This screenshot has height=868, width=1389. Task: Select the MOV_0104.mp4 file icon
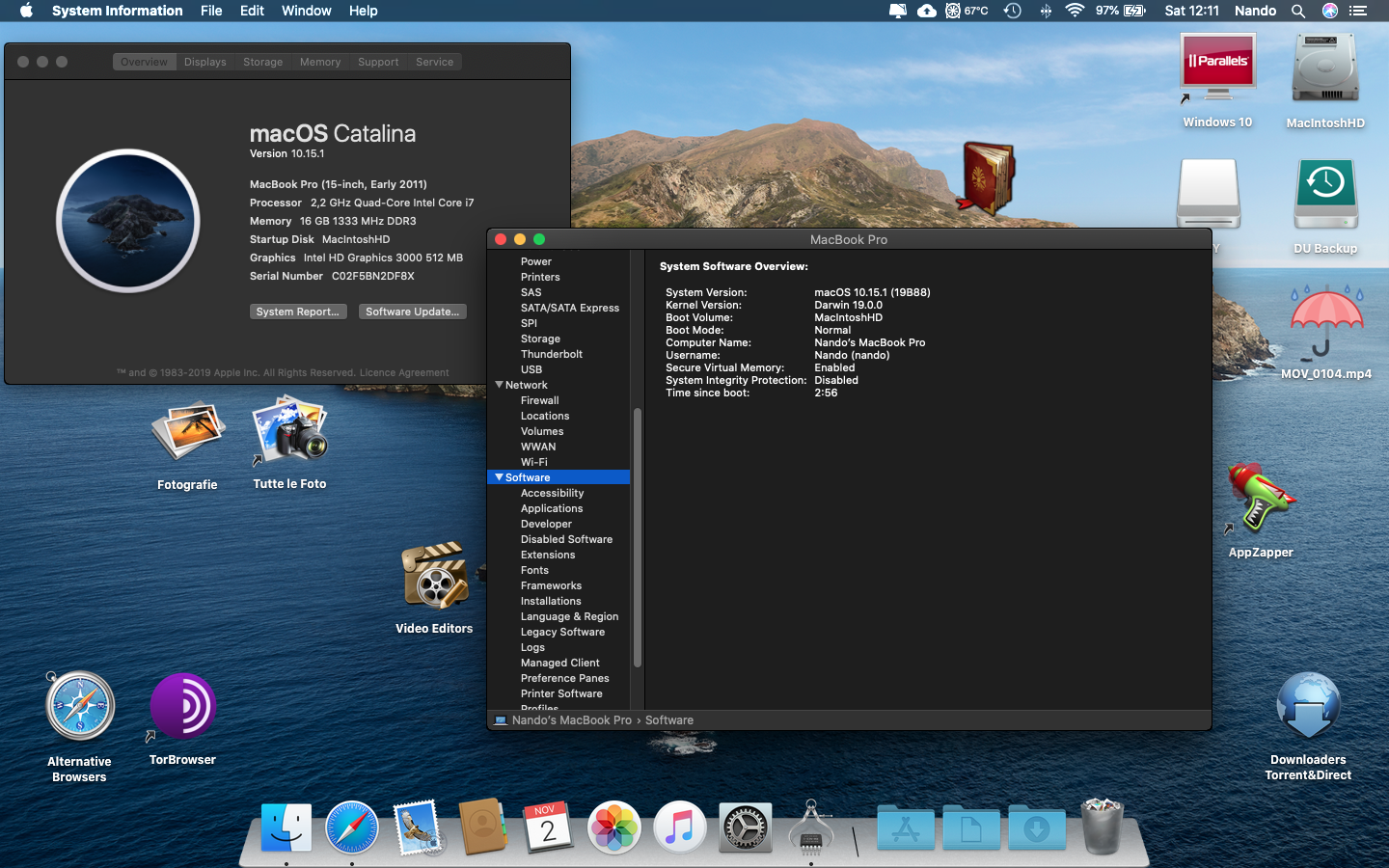1326,323
